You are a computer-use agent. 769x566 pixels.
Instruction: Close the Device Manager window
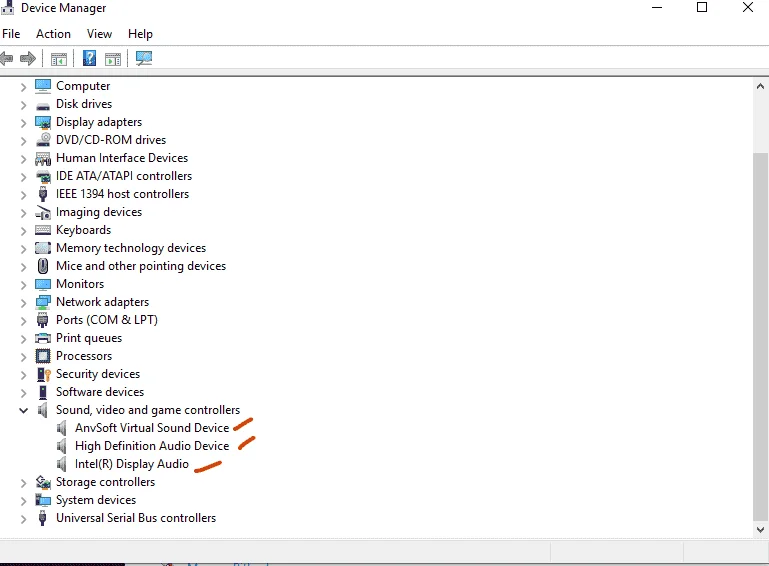pos(747,7)
